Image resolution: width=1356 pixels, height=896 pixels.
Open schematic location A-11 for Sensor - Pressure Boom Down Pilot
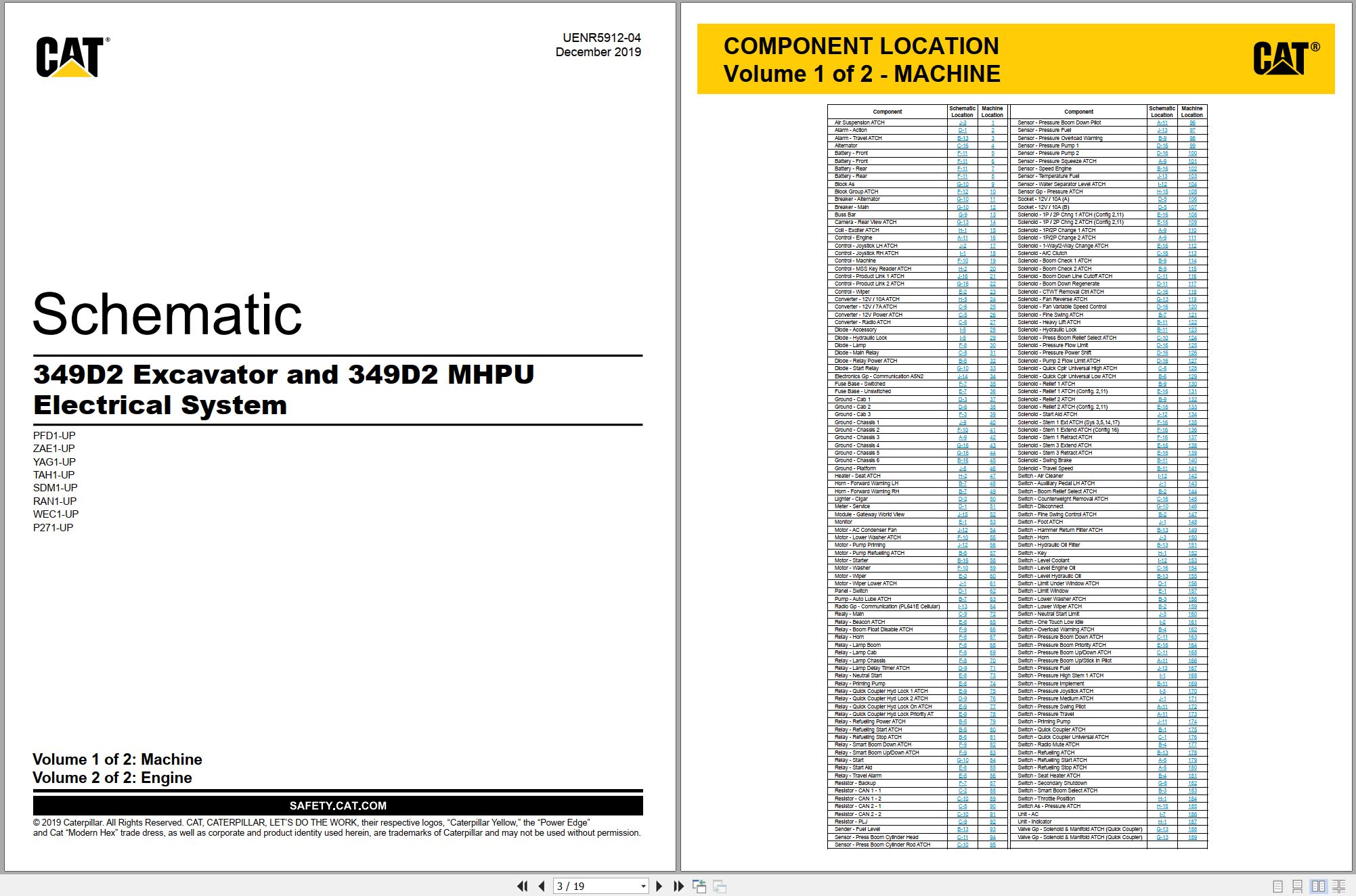1162,122
